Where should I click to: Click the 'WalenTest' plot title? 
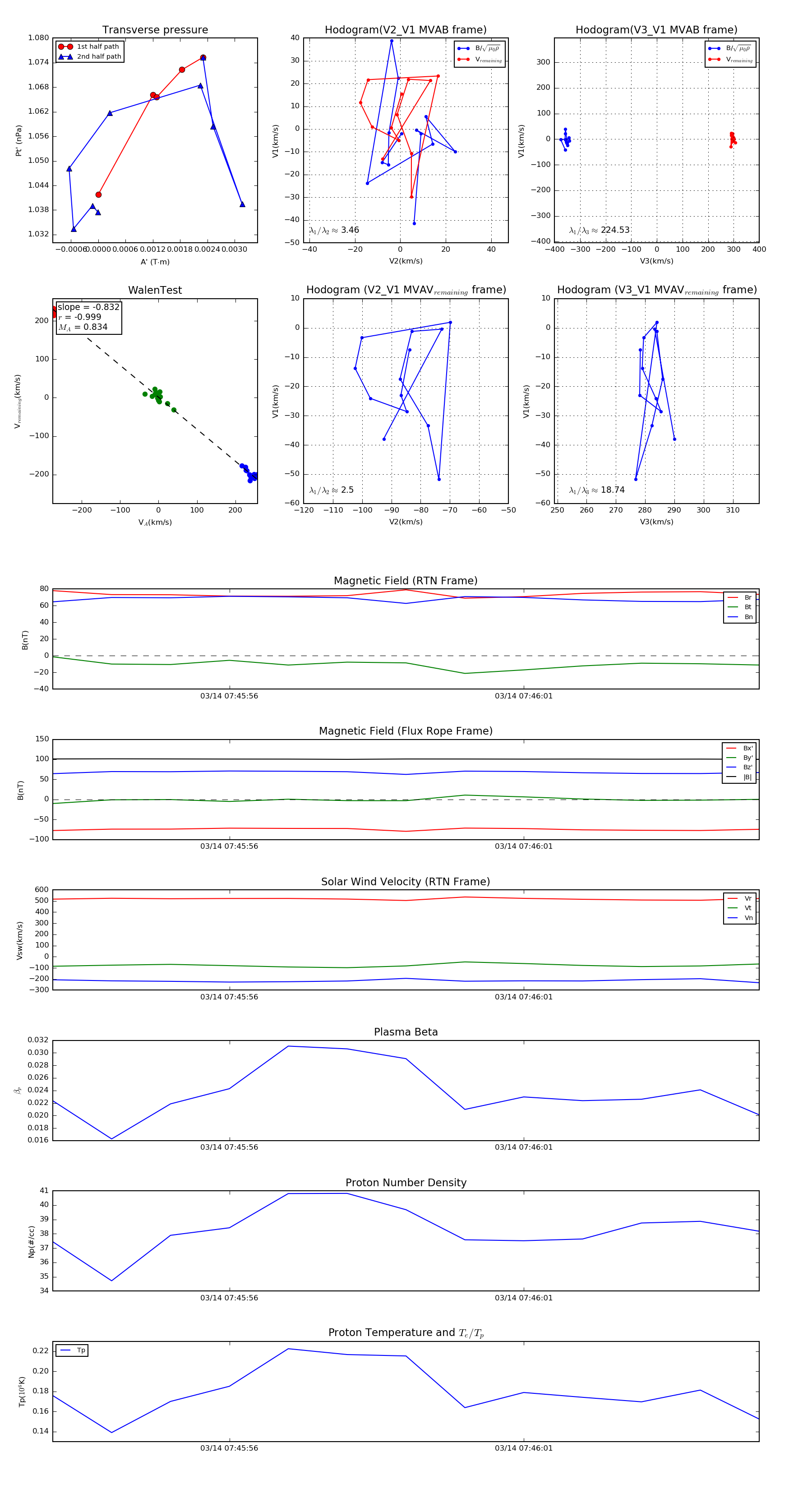(x=155, y=290)
